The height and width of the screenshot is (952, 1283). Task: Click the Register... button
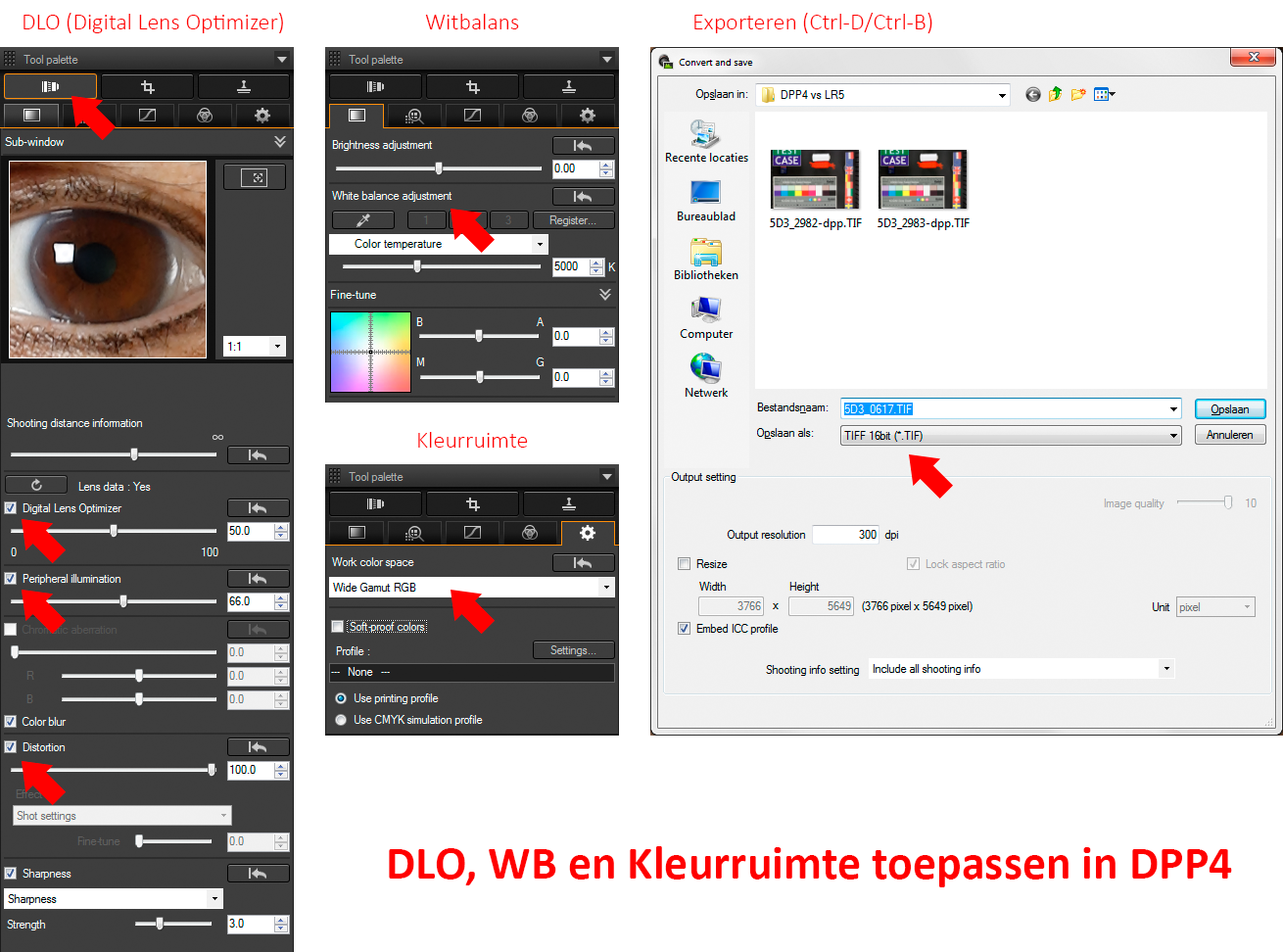click(573, 220)
